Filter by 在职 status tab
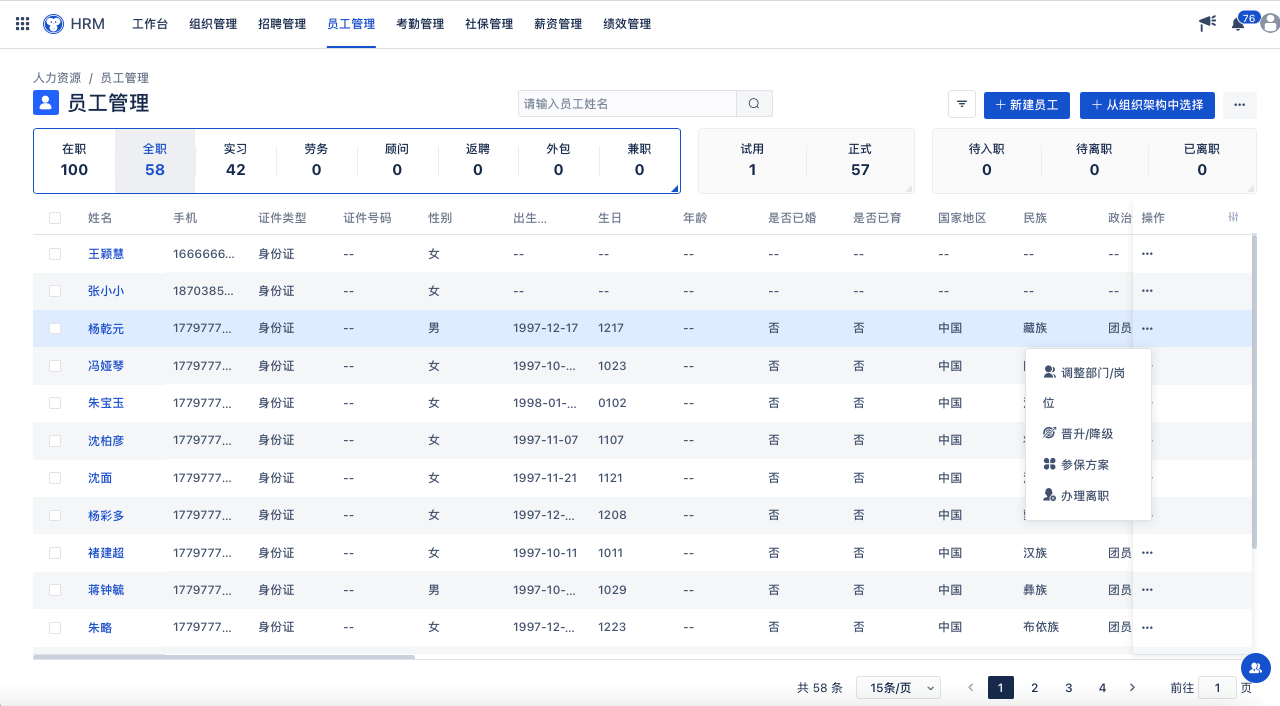The image size is (1280, 706). (x=74, y=160)
